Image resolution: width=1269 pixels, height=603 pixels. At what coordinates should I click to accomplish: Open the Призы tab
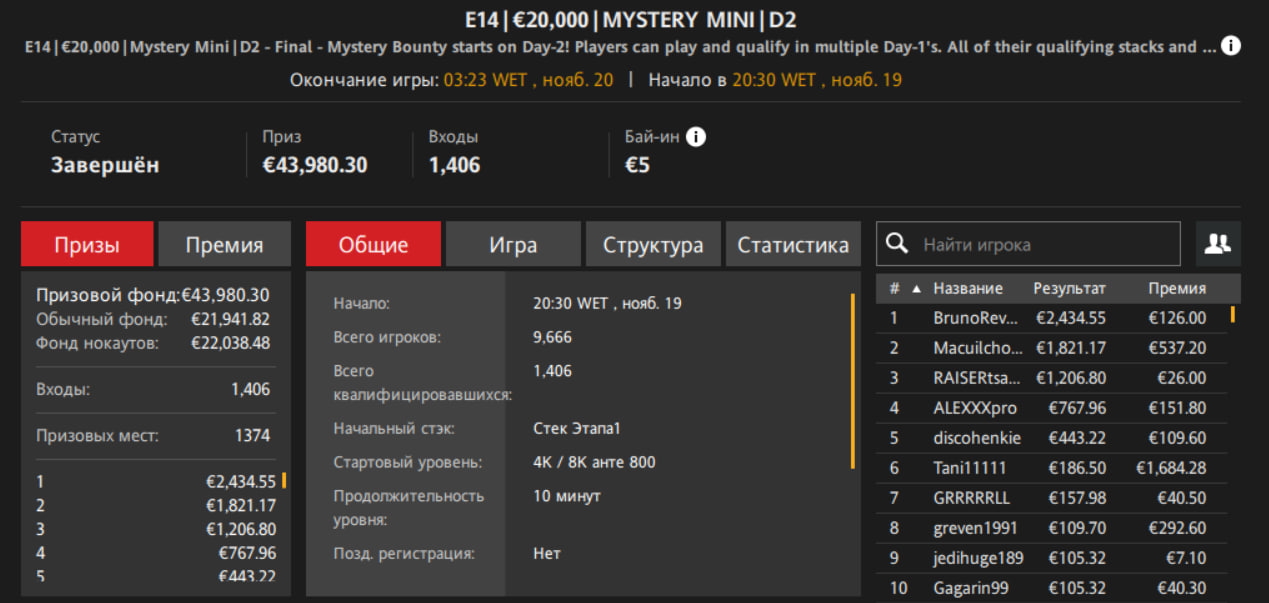point(87,245)
